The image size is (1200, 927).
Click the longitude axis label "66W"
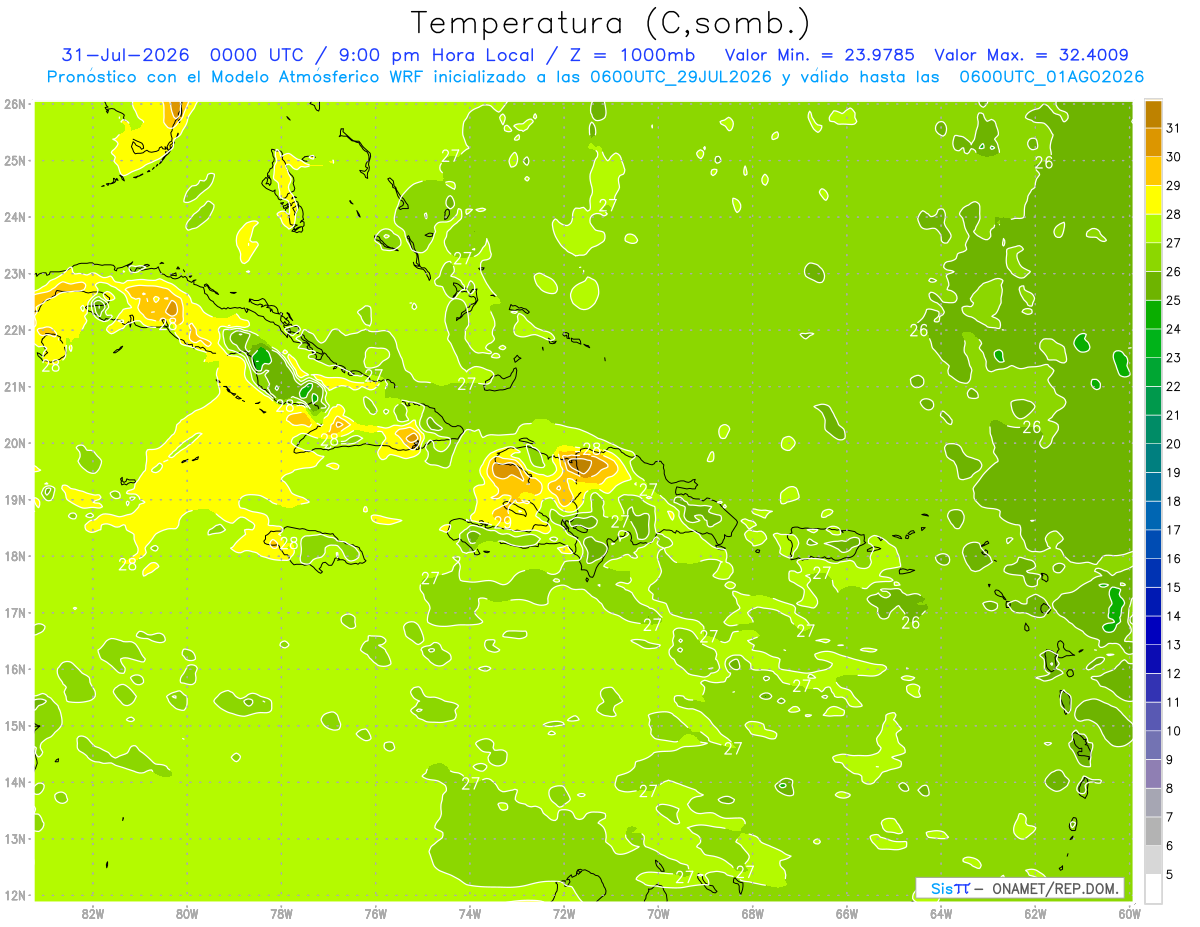(x=847, y=913)
